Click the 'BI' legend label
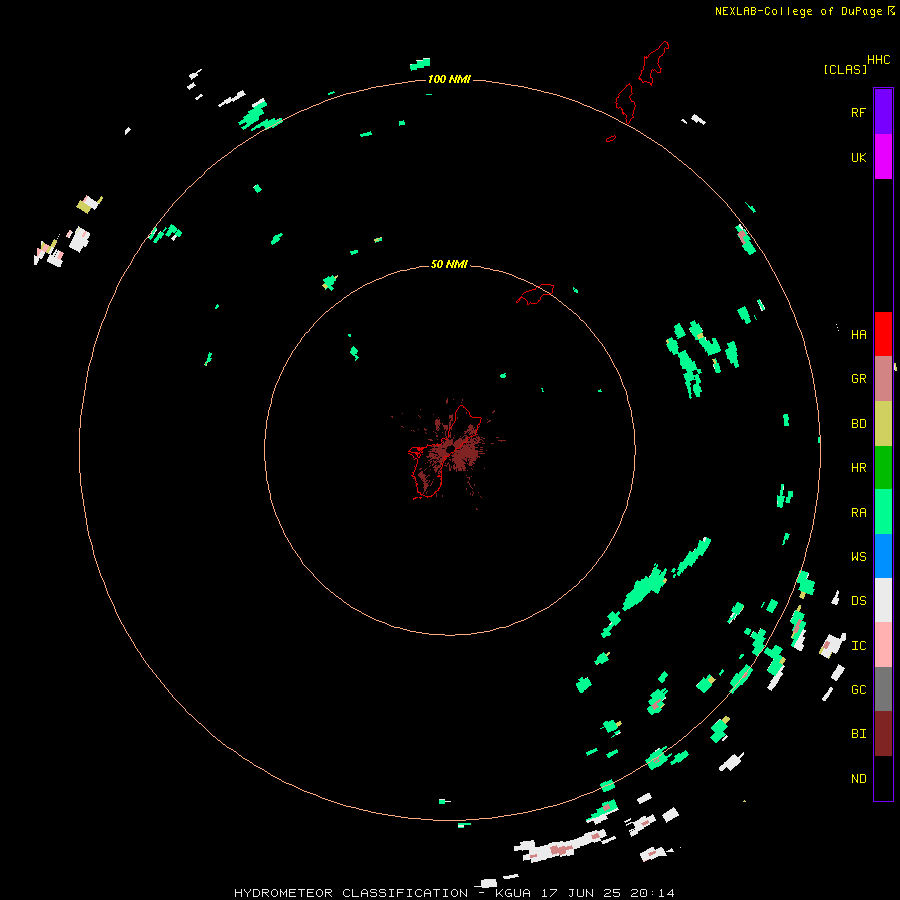The height and width of the screenshot is (900, 900). [x=858, y=734]
